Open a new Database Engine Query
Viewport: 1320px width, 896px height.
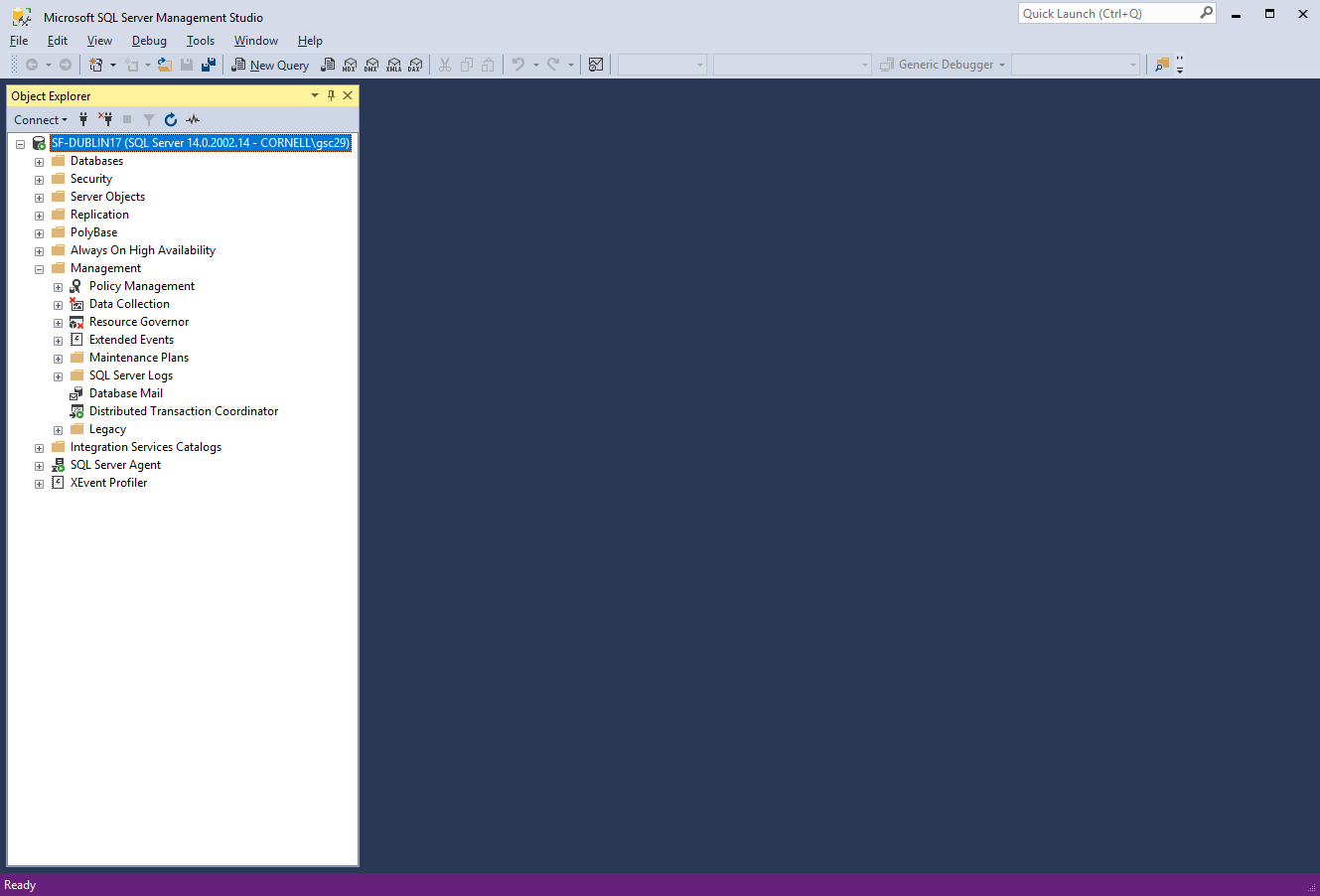pos(328,65)
